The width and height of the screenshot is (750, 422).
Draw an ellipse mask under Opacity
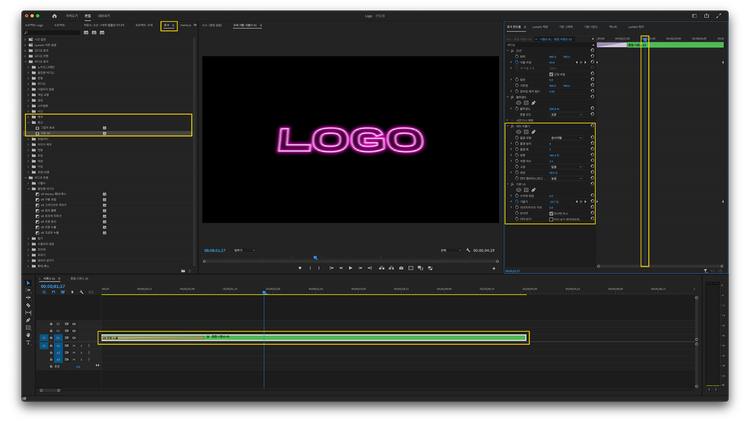(518, 103)
